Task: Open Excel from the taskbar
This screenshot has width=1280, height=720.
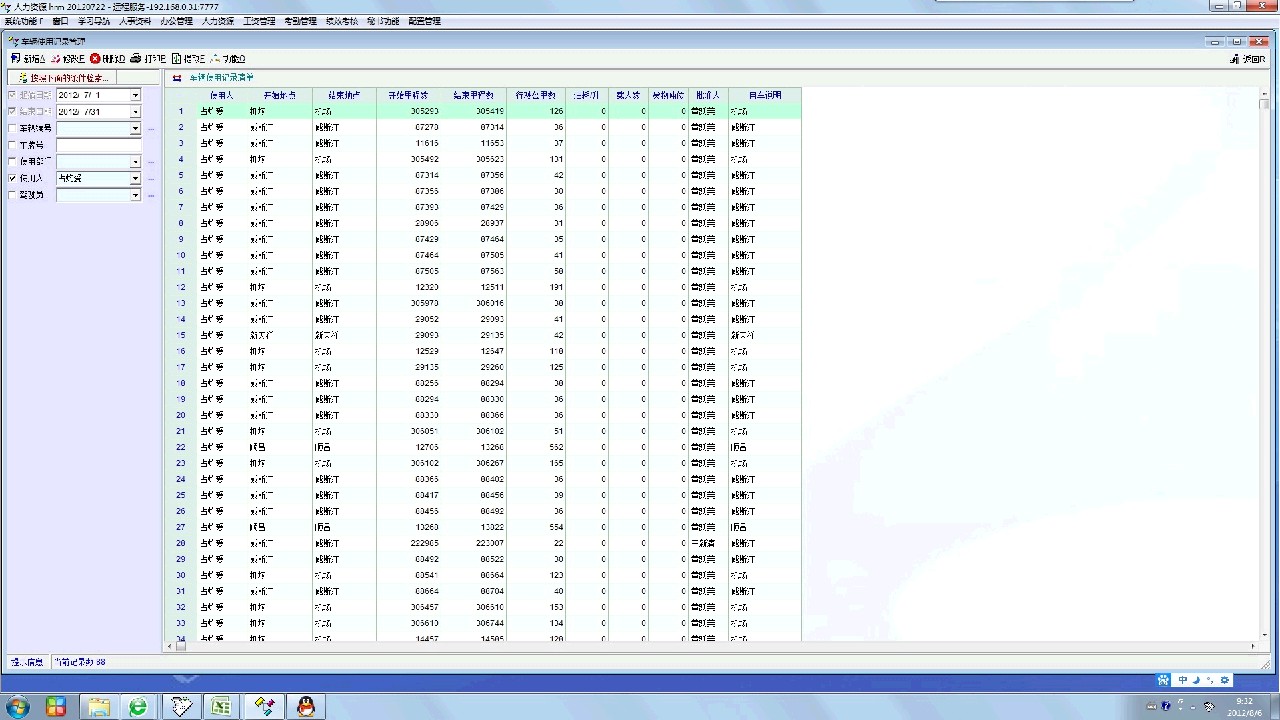Action: point(221,707)
